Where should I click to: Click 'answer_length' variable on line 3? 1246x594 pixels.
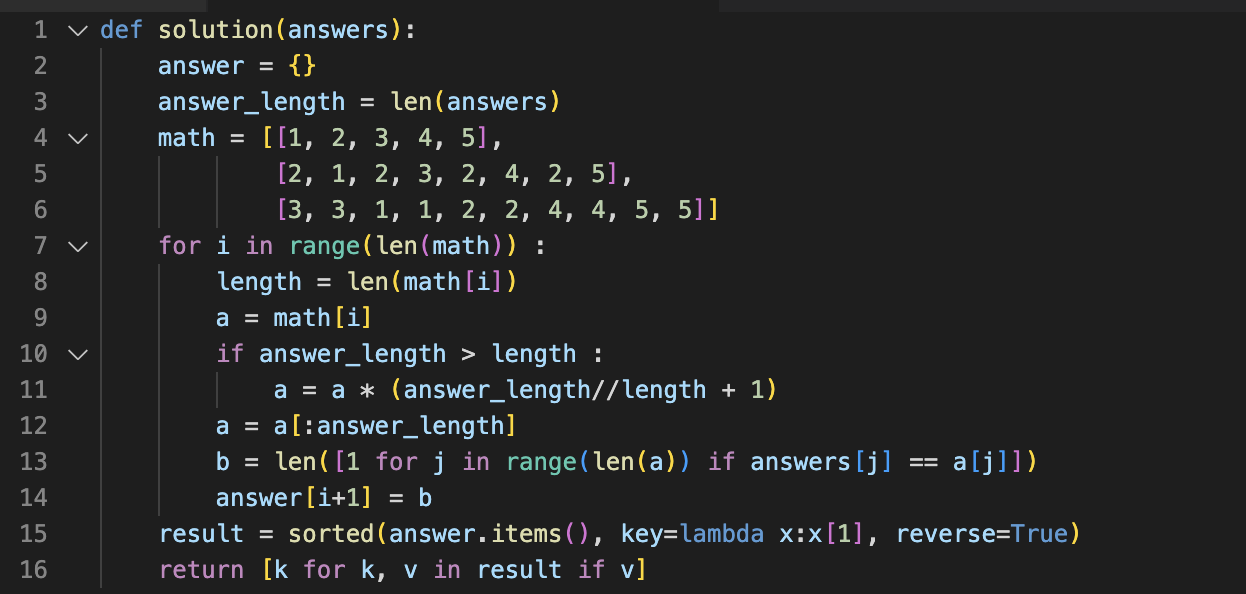(252, 102)
